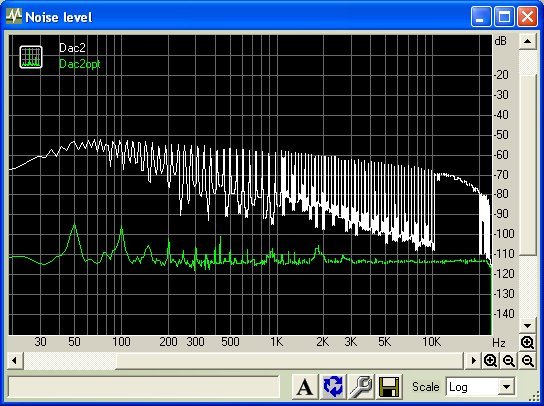Click the empty status text field
The height and width of the screenshot is (406, 544).
144,387
